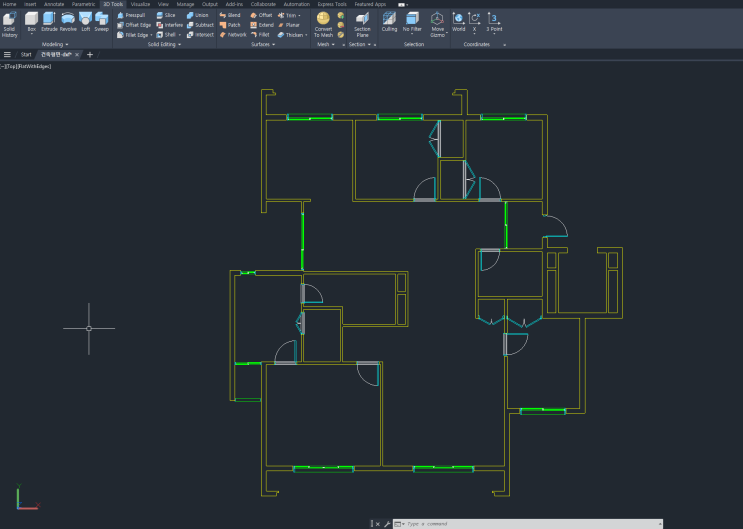The image size is (743, 529).
Task: Apply the Subtract boolean tool
Action: click(x=200, y=25)
